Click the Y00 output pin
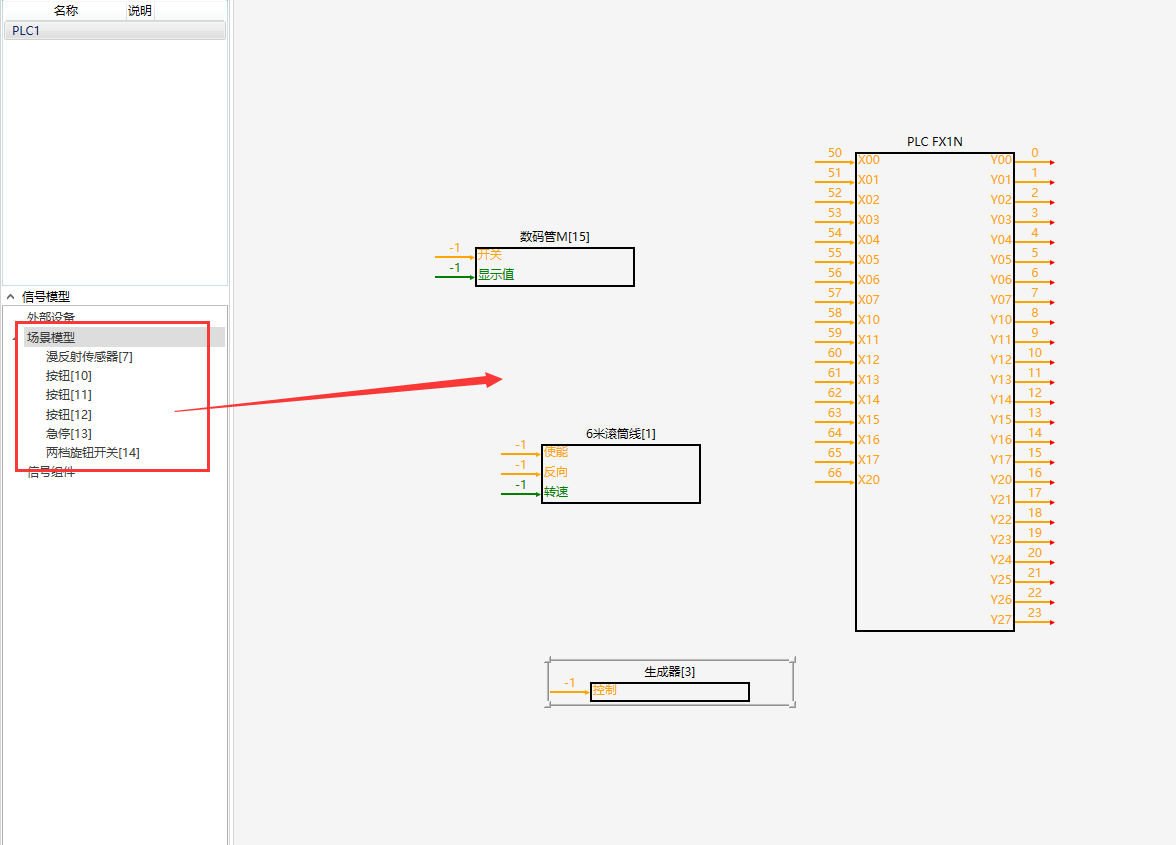 1001,160
